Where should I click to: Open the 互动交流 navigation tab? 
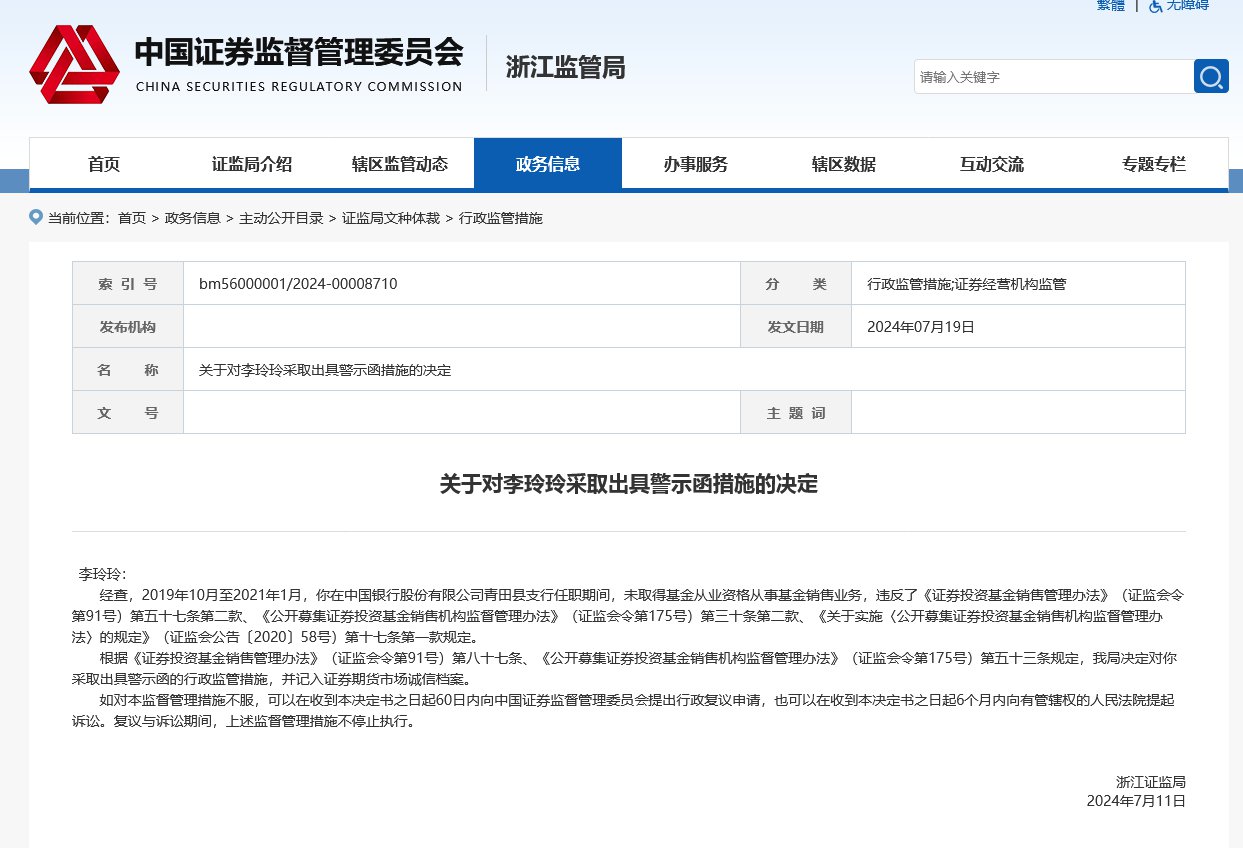click(x=992, y=164)
